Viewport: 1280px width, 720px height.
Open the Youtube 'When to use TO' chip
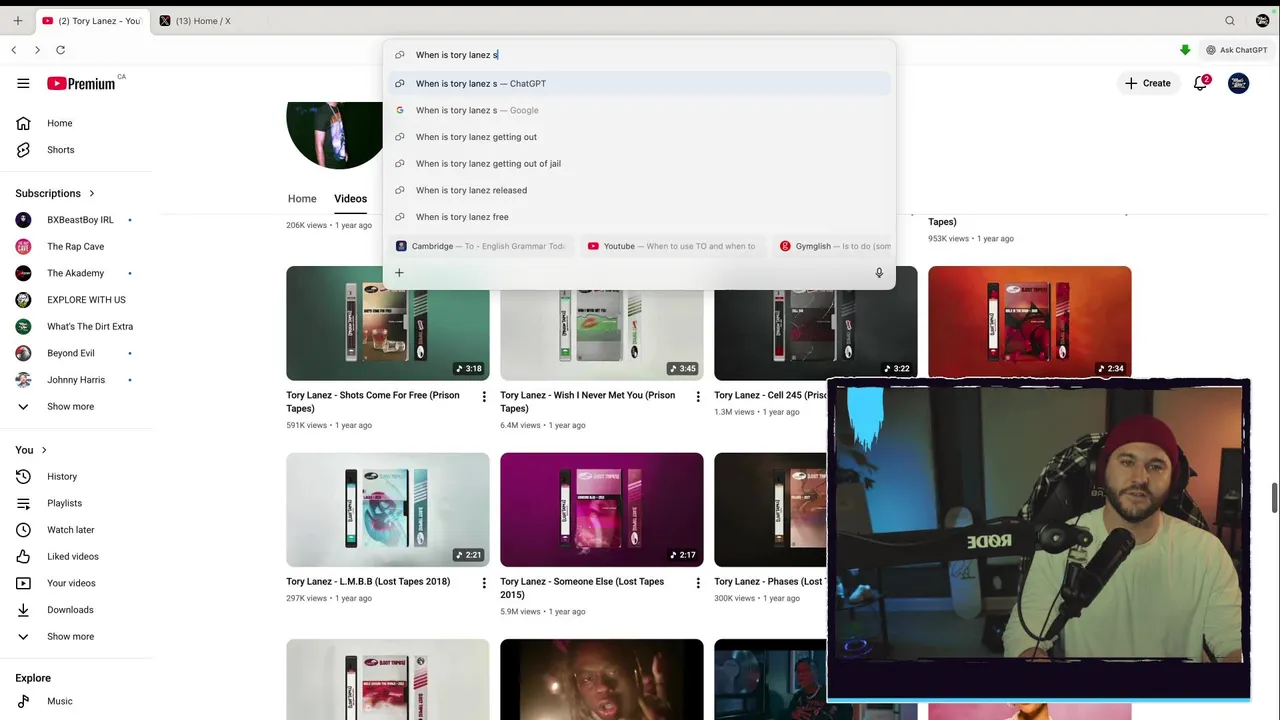(672, 246)
